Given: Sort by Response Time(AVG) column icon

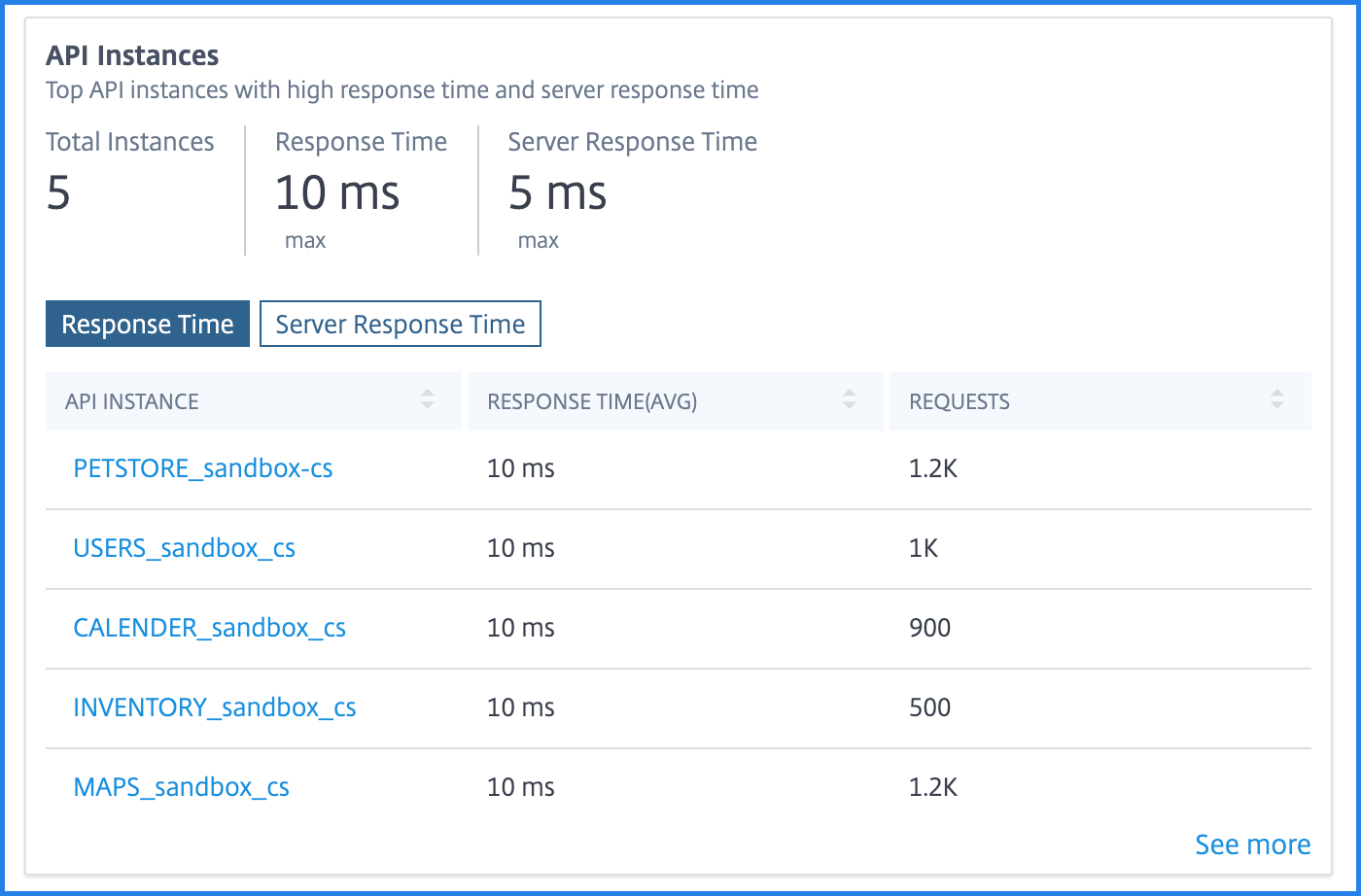Looking at the screenshot, I should (850, 399).
